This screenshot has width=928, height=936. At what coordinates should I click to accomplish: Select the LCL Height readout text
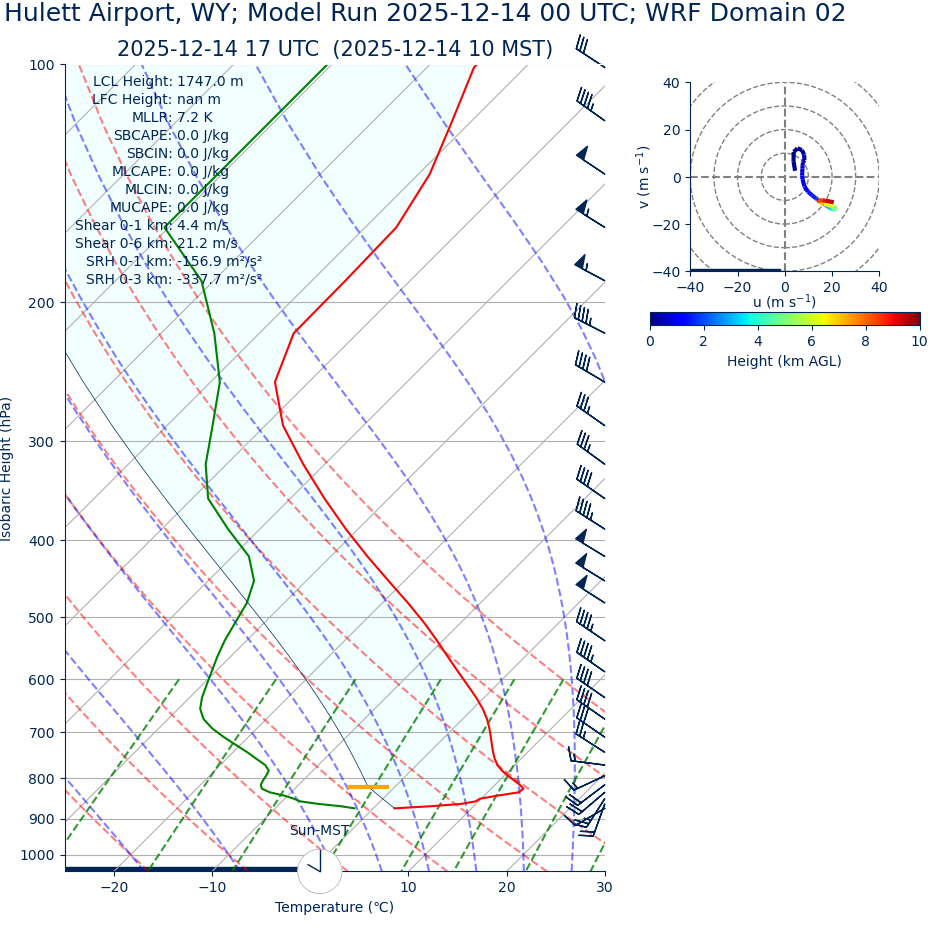[x=167, y=82]
